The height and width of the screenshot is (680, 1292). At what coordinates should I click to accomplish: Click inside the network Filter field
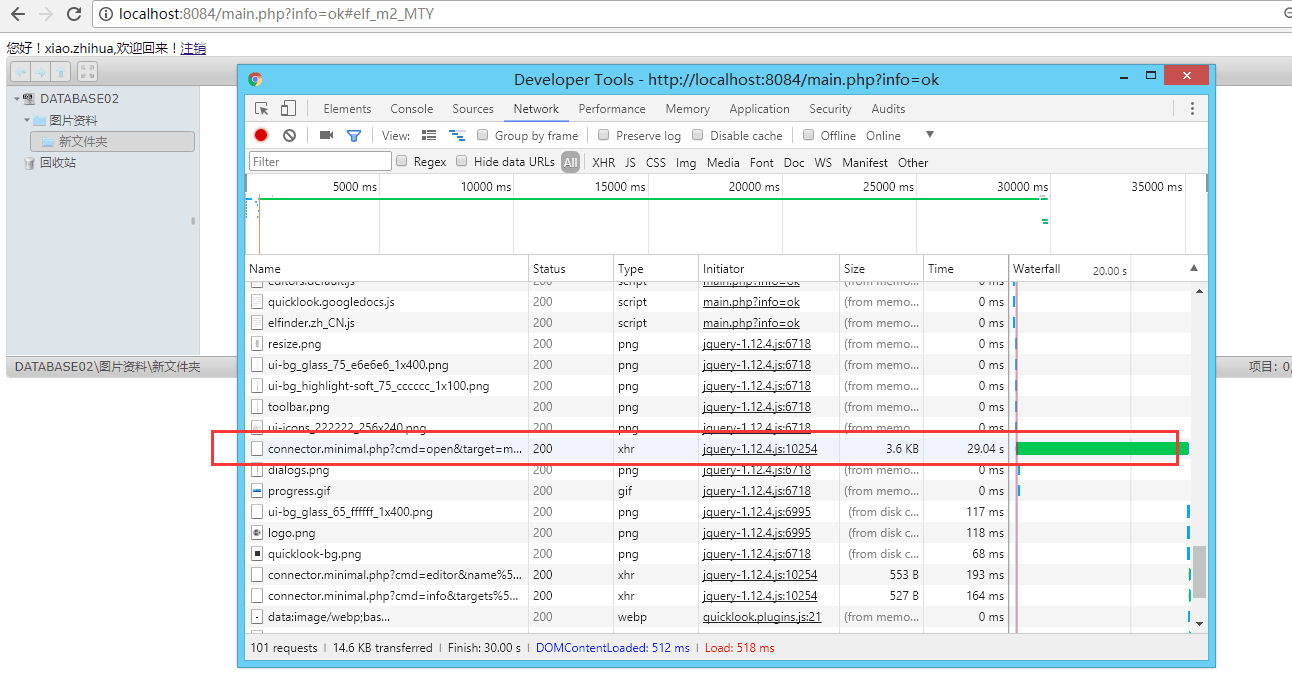pos(320,161)
